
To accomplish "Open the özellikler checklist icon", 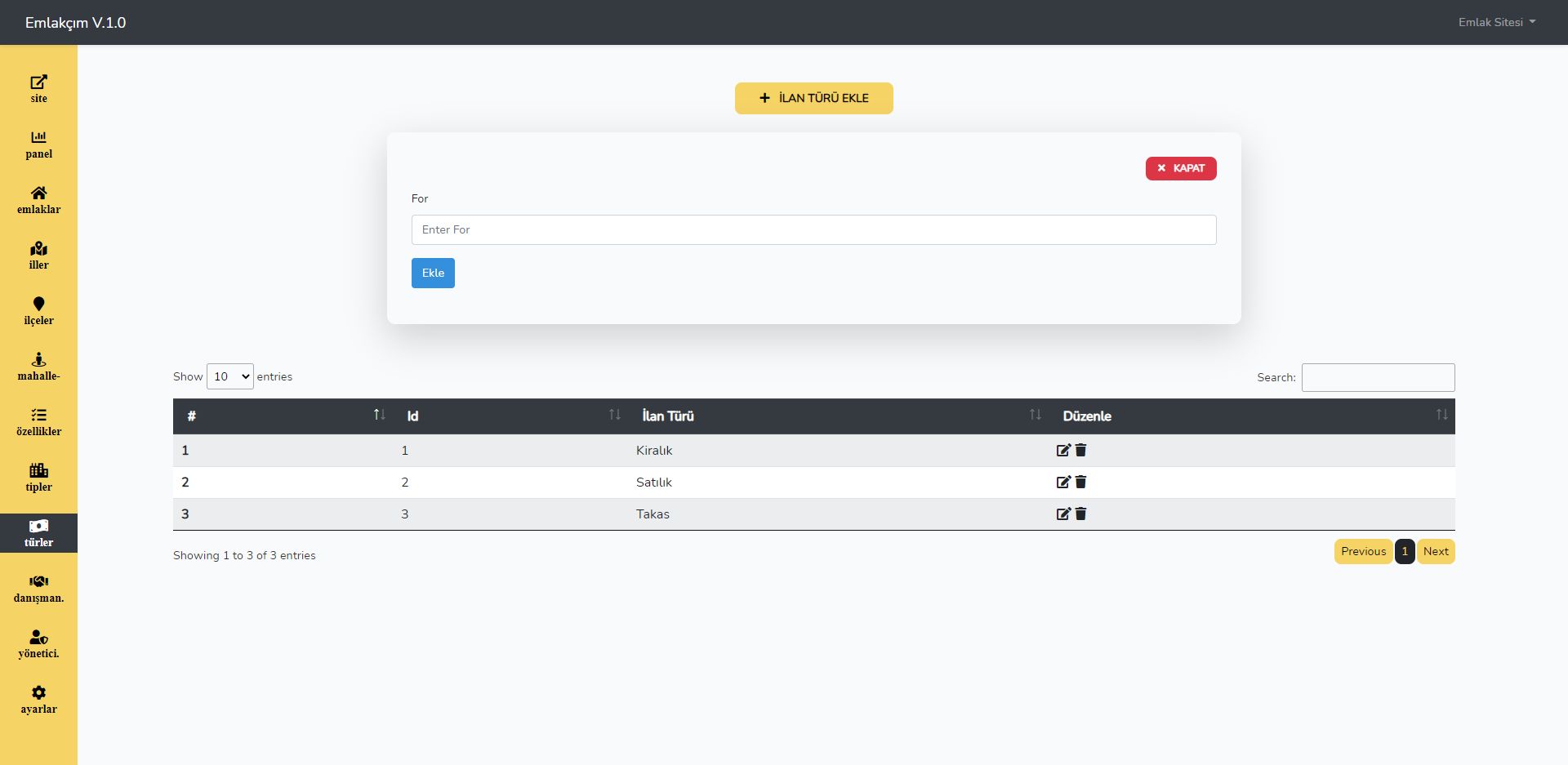I will point(38,415).
